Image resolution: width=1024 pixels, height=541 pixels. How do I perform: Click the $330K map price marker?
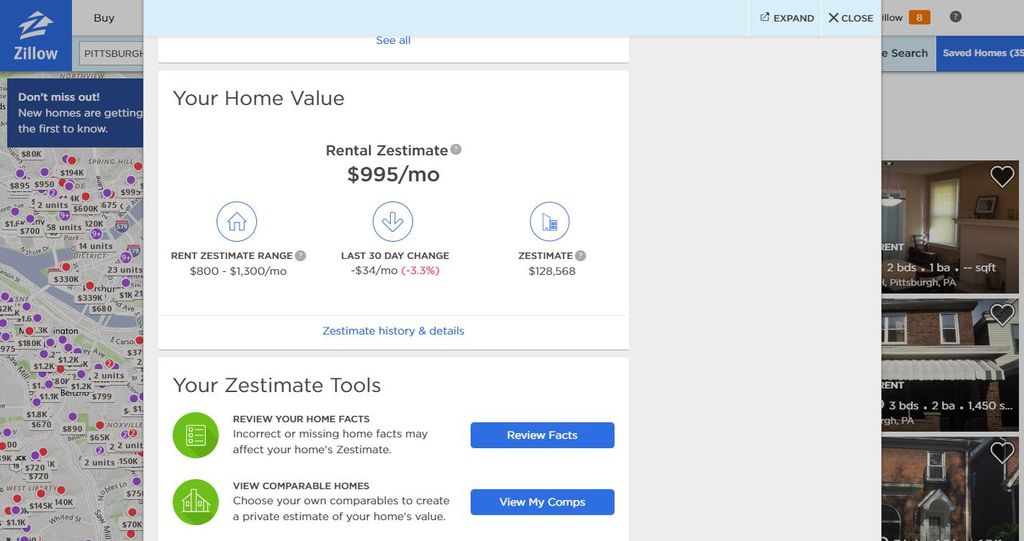tap(66, 279)
